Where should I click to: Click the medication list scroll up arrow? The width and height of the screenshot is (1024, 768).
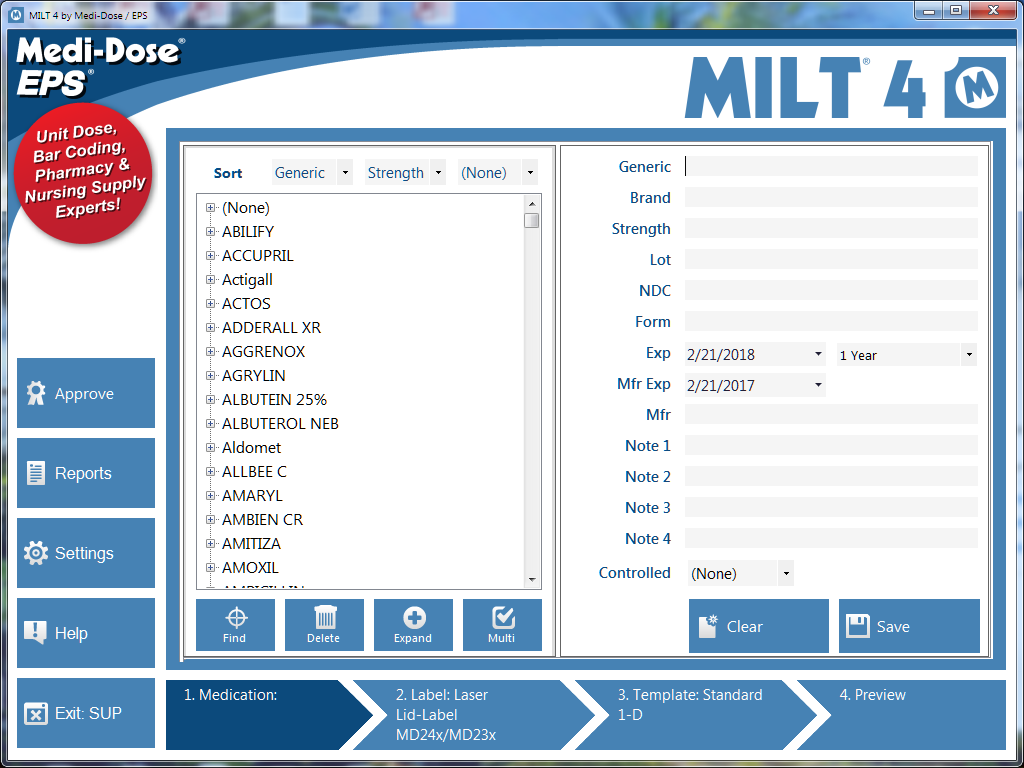click(x=532, y=204)
